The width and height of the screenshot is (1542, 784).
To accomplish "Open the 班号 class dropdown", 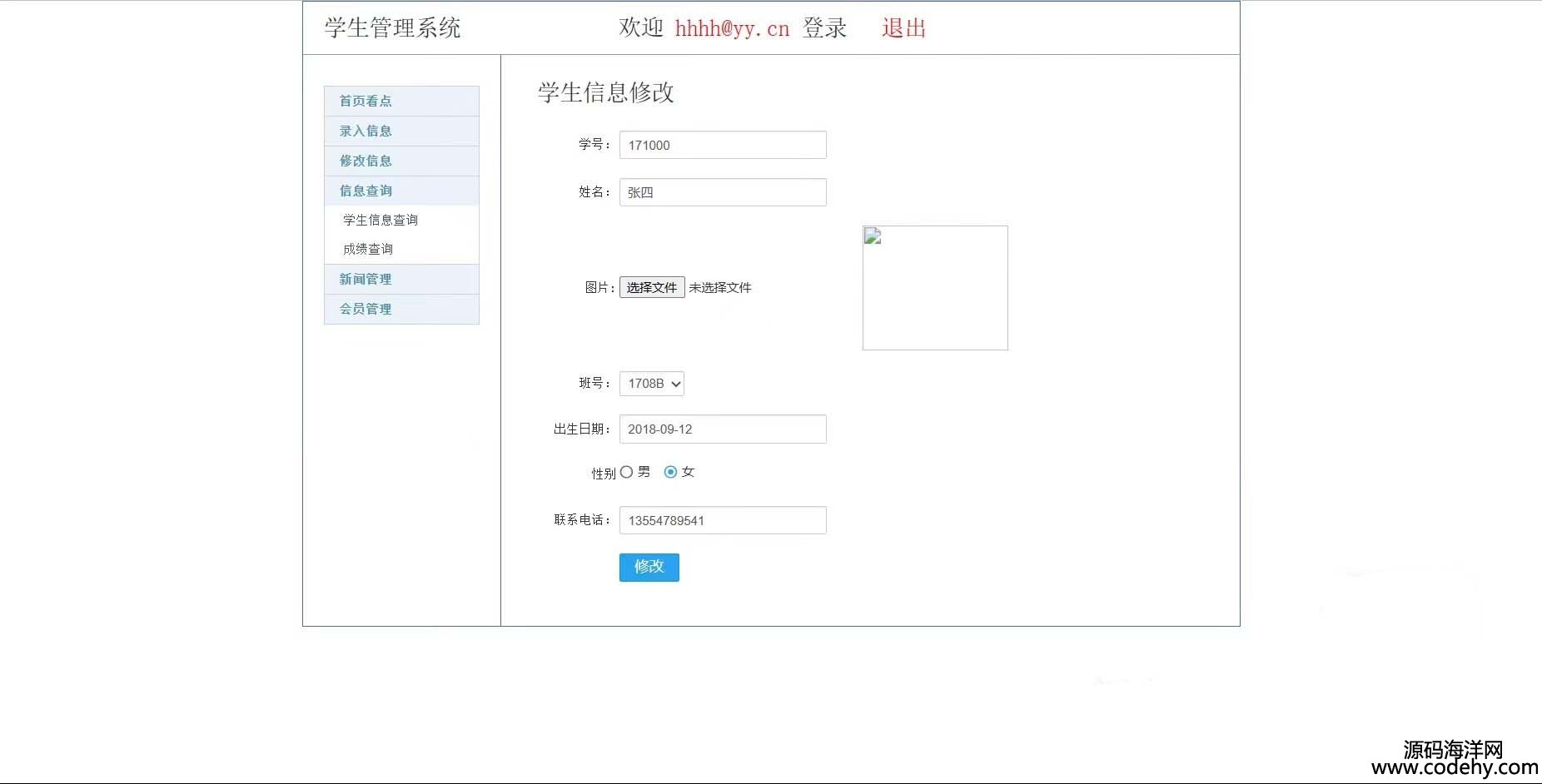I will [x=652, y=384].
